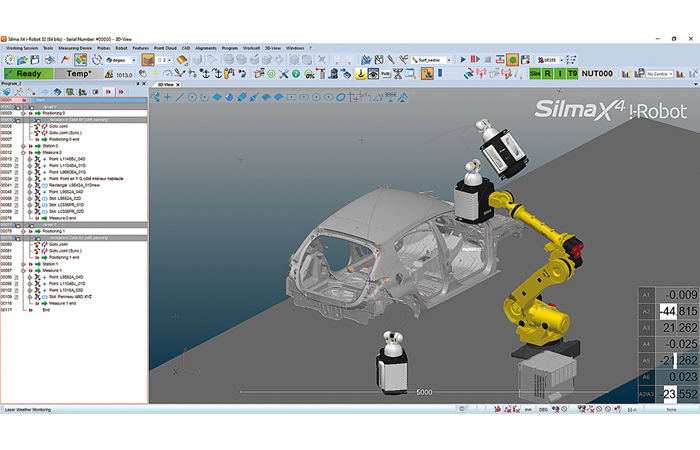Expand the Measure 1 tree node
This screenshot has width=700, height=450.
24,271
